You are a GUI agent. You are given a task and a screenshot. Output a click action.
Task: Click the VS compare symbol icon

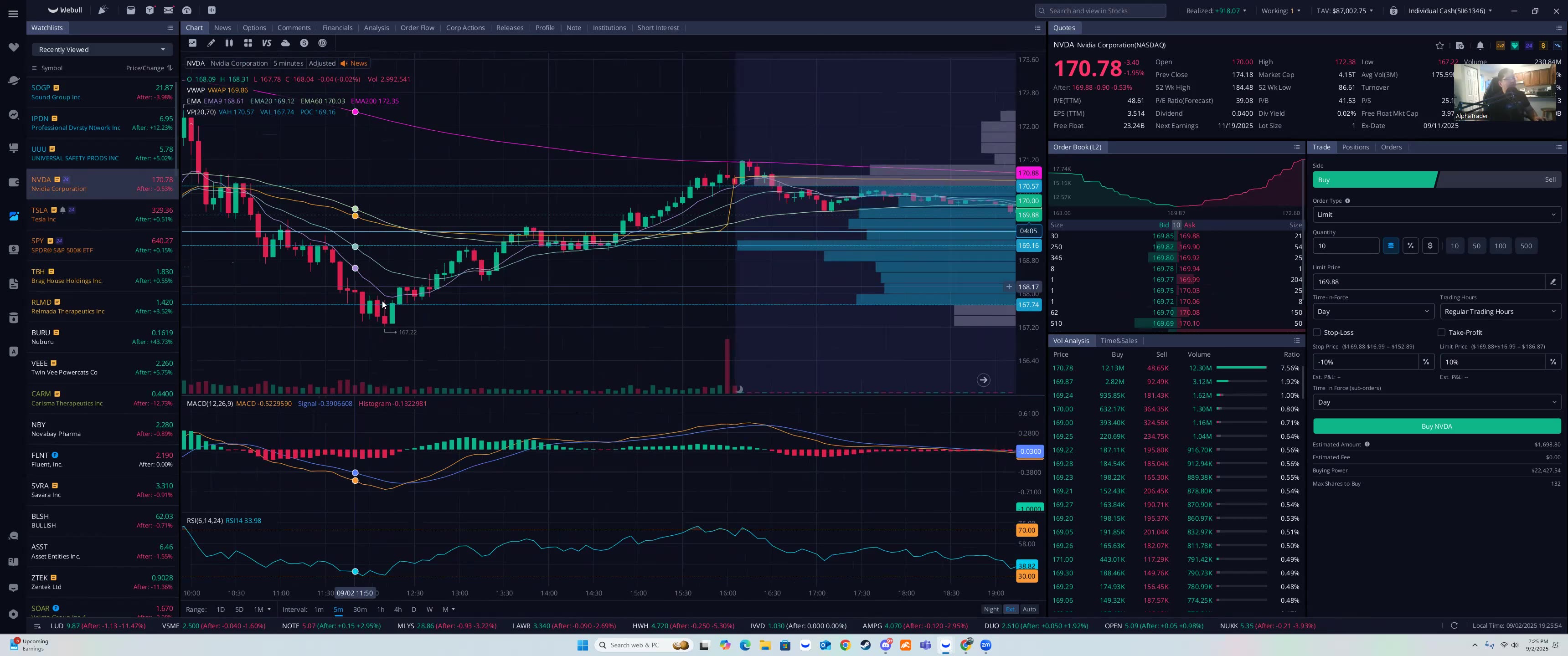point(267,43)
